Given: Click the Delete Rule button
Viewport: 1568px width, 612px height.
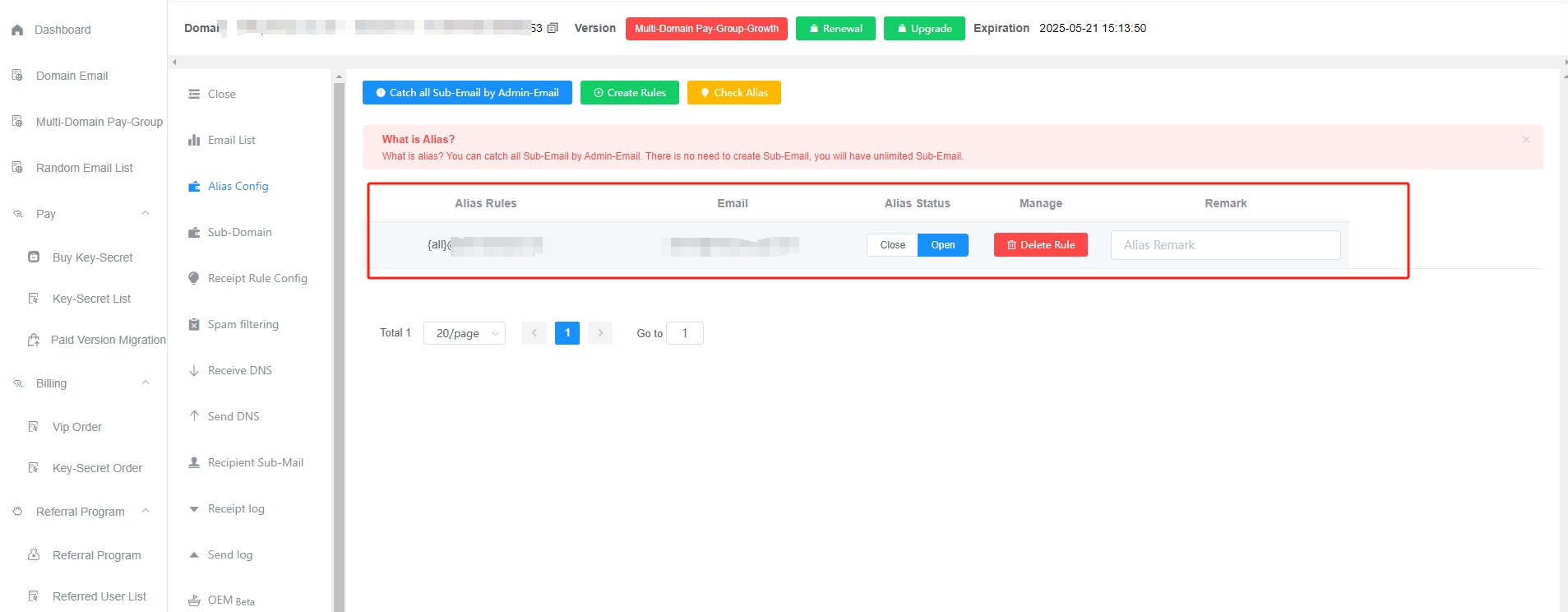Looking at the screenshot, I should [1041, 245].
